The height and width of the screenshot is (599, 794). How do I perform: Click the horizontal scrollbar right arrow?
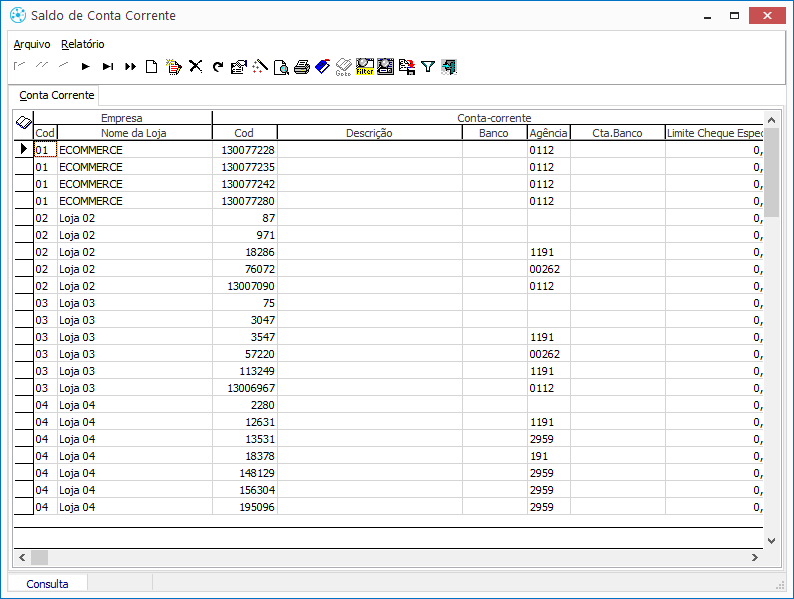756,557
